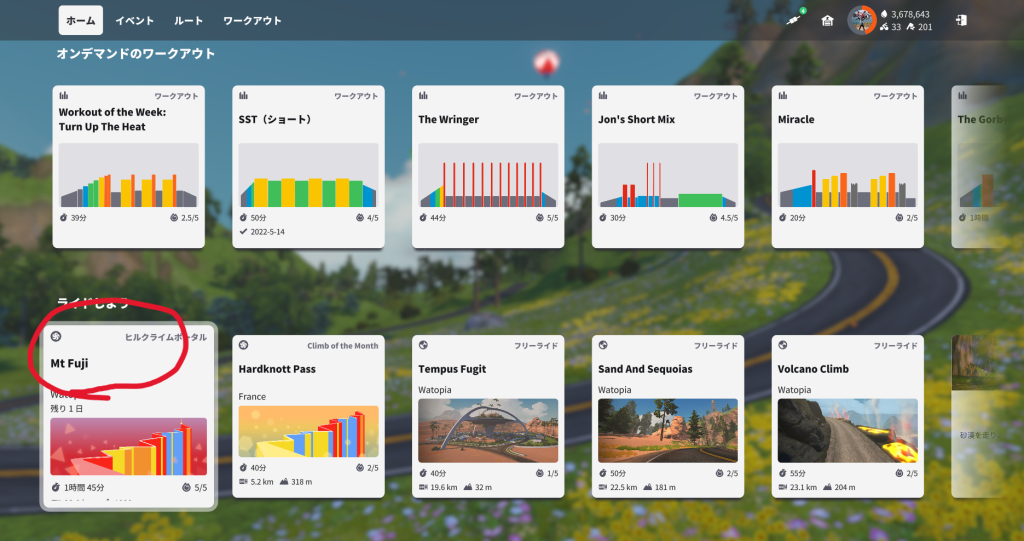The image size is (1024, 541).
Task: Click Turn Up The Heat interval chart
Action: point(129,175)
